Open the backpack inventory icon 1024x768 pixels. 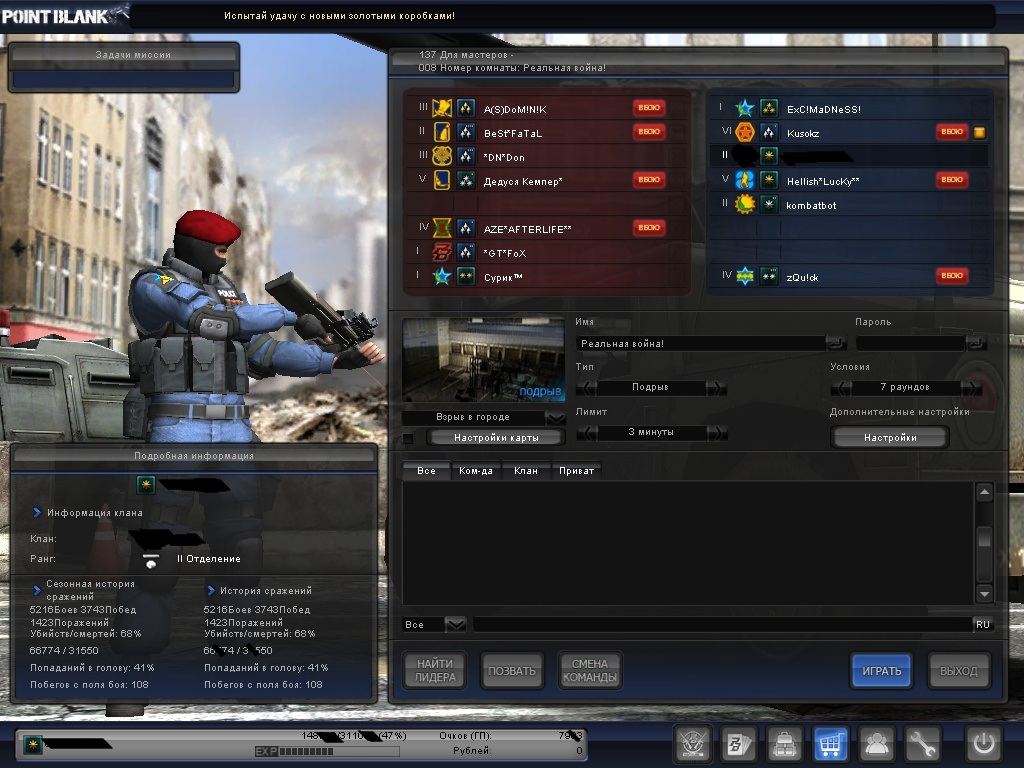[x=784, y=743]
